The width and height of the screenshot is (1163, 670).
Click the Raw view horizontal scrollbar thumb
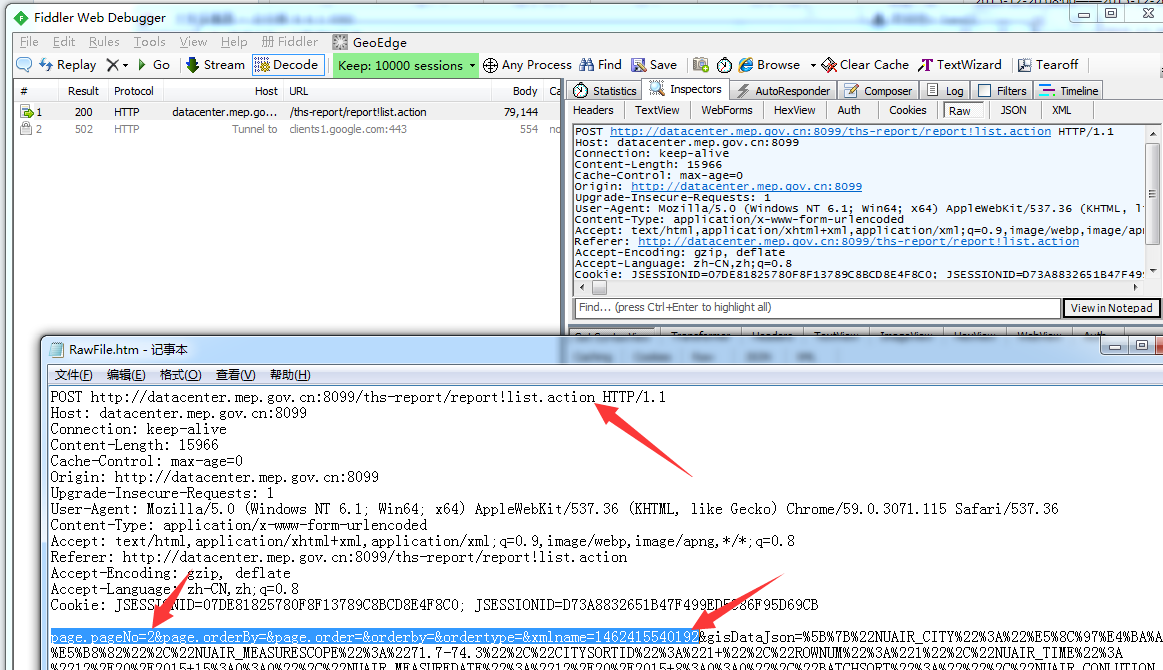(x=599, y=287)
